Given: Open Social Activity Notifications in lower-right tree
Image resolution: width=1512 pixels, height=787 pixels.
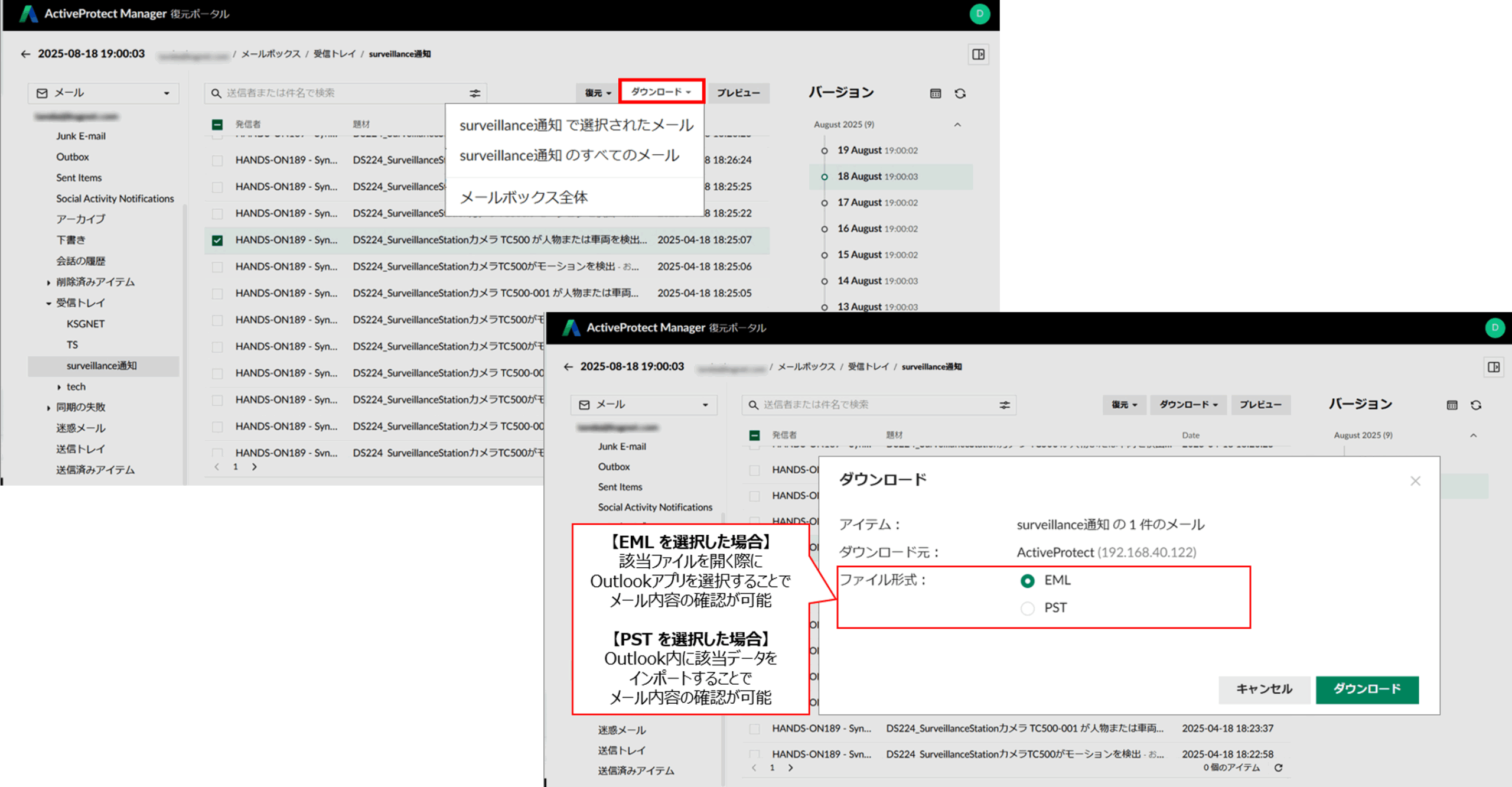Looking at the screenshot, I should click(655, 508).
